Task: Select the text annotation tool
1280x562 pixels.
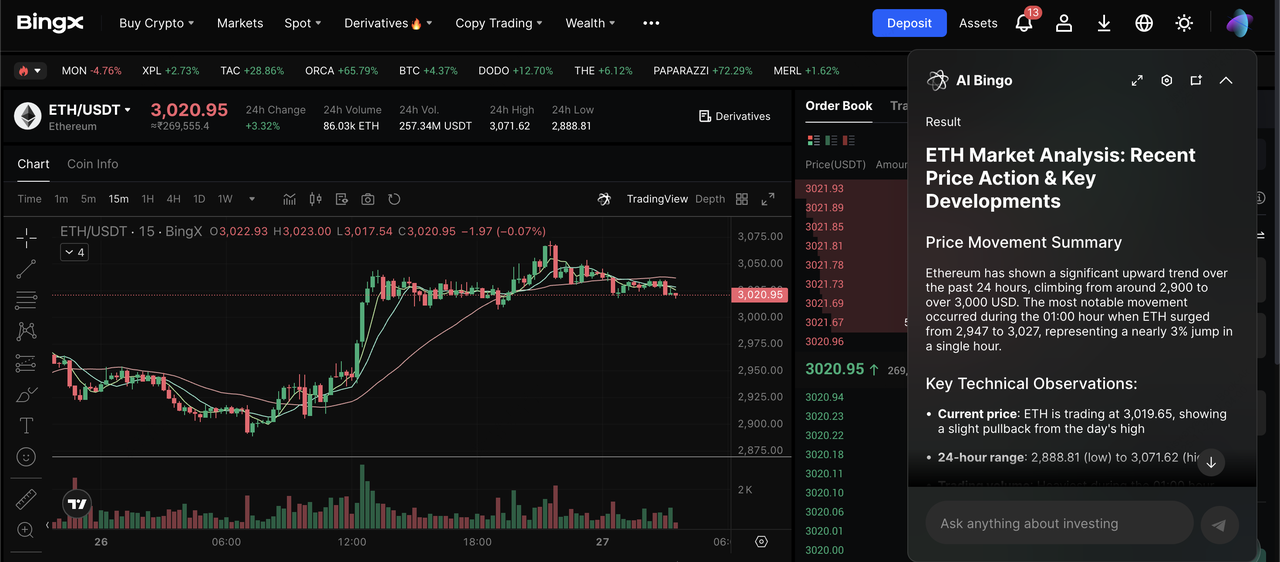Action: coord(27,426)
